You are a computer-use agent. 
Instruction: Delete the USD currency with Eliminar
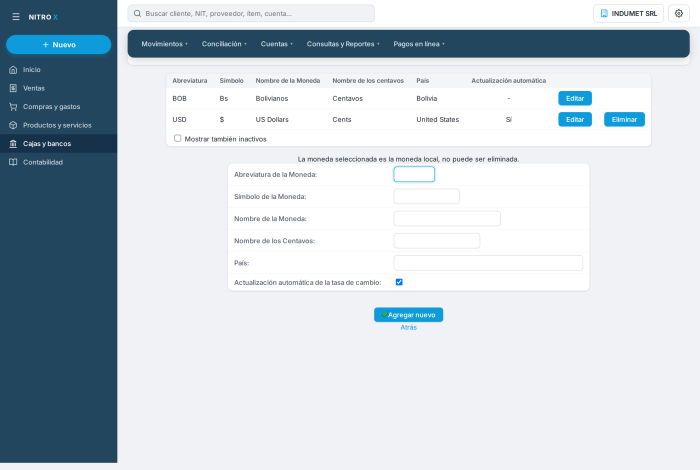[624, 119]
